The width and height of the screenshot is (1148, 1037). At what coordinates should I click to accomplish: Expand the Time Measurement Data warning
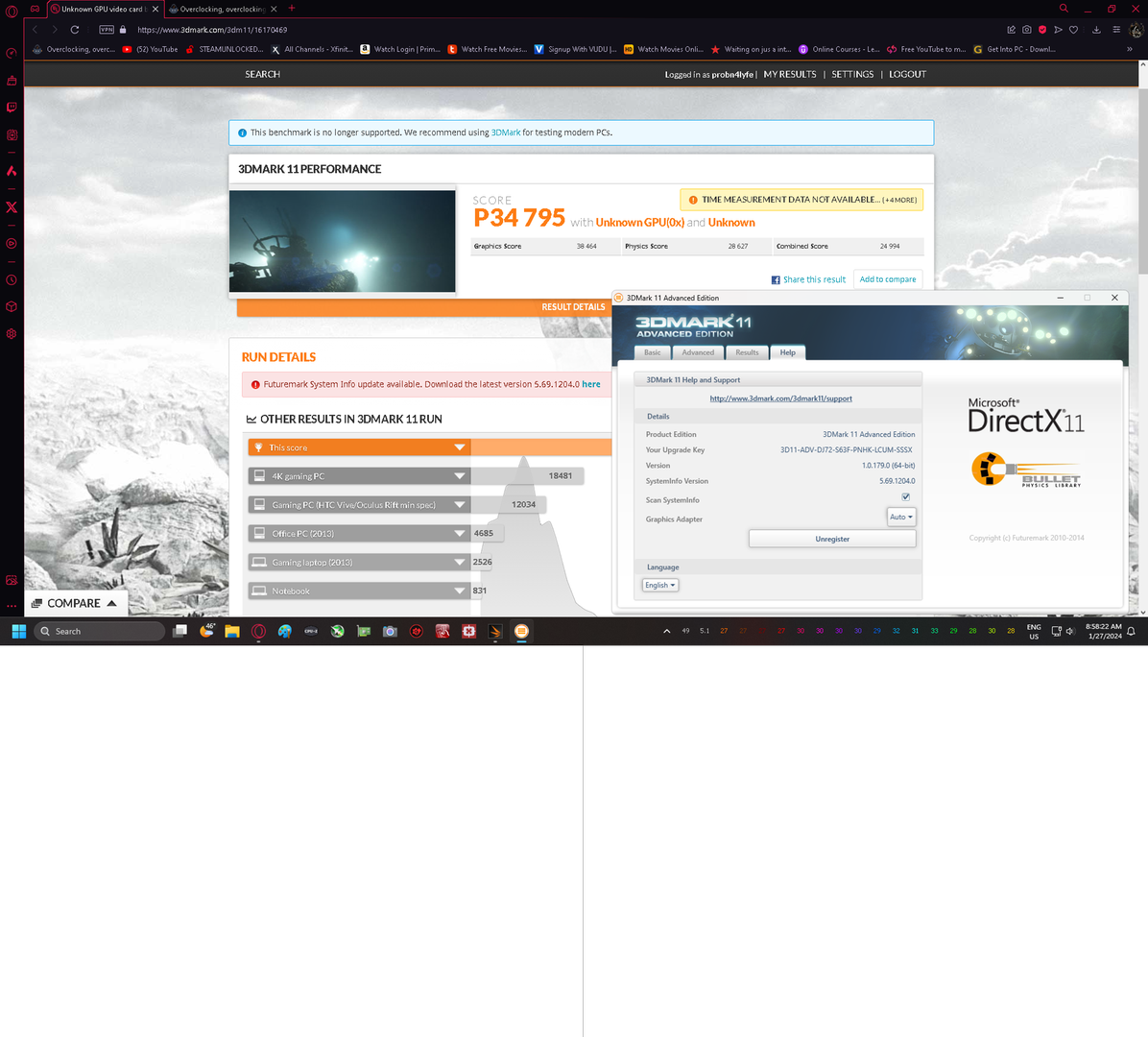(801, 199)
